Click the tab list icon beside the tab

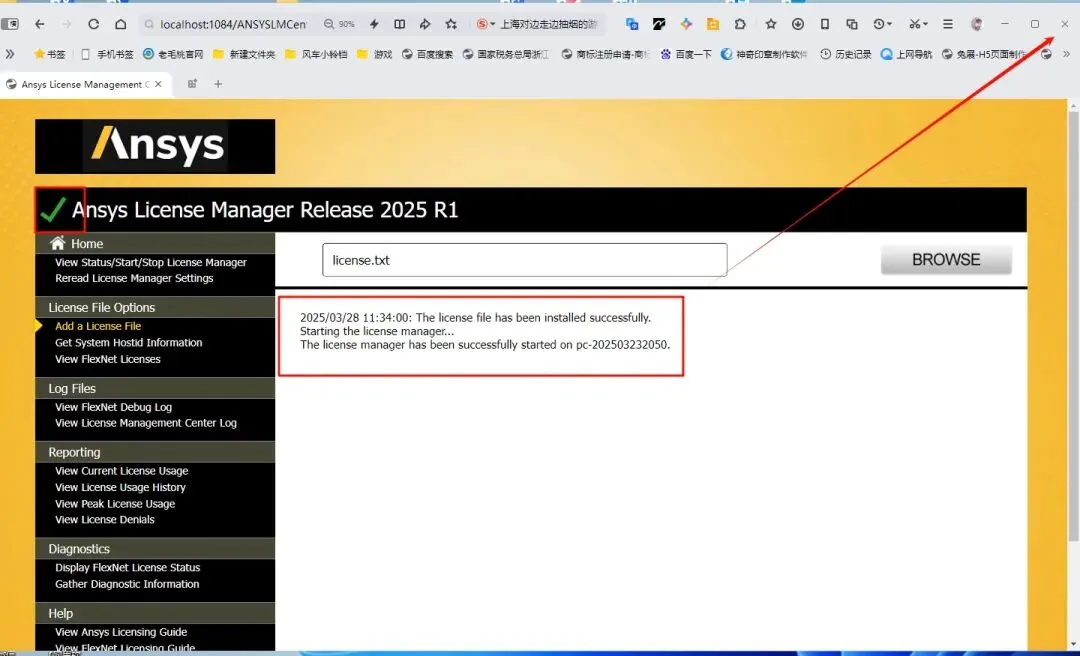pos(192,84)
